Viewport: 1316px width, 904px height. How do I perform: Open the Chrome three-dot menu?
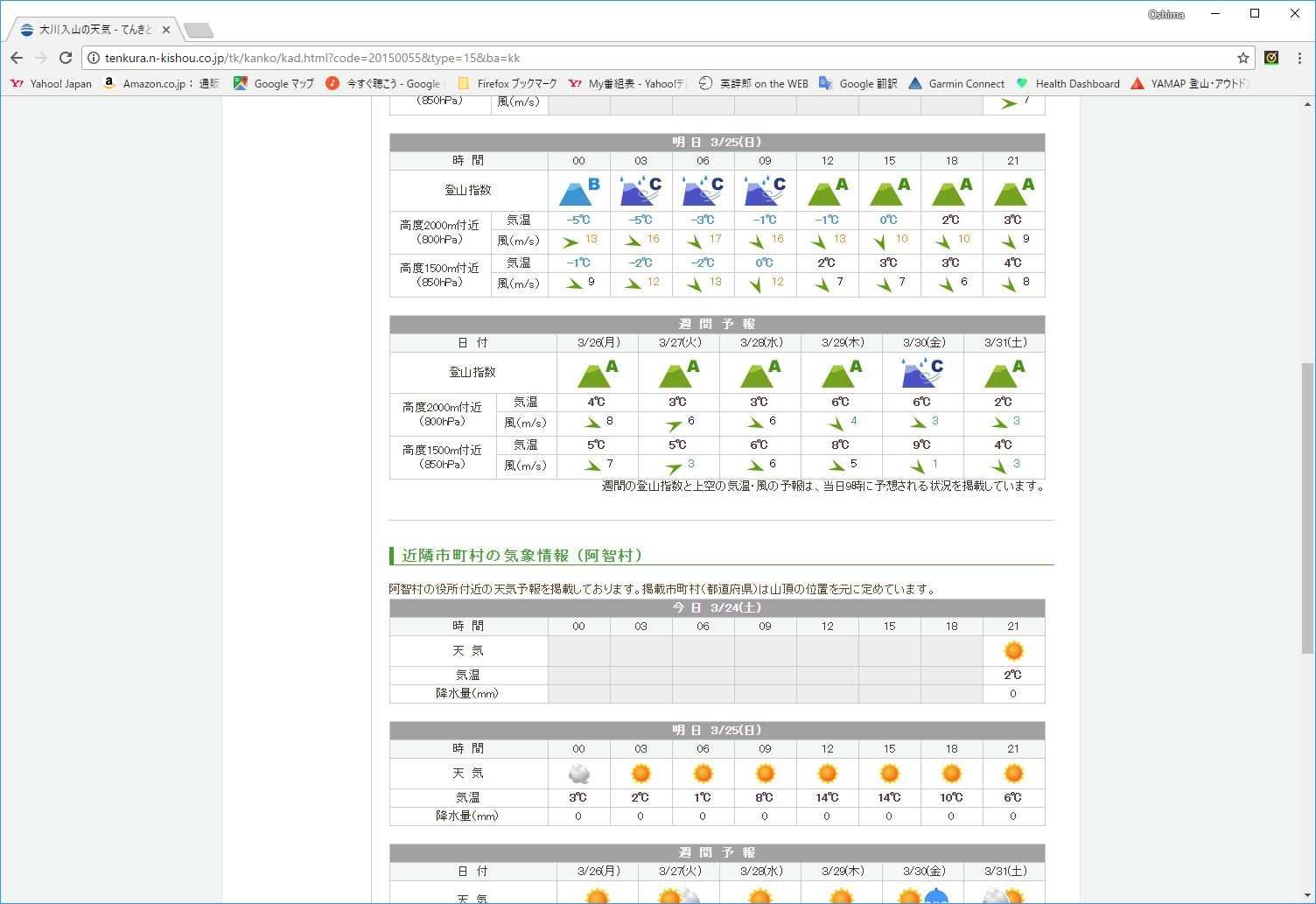tap(1299, 58)
